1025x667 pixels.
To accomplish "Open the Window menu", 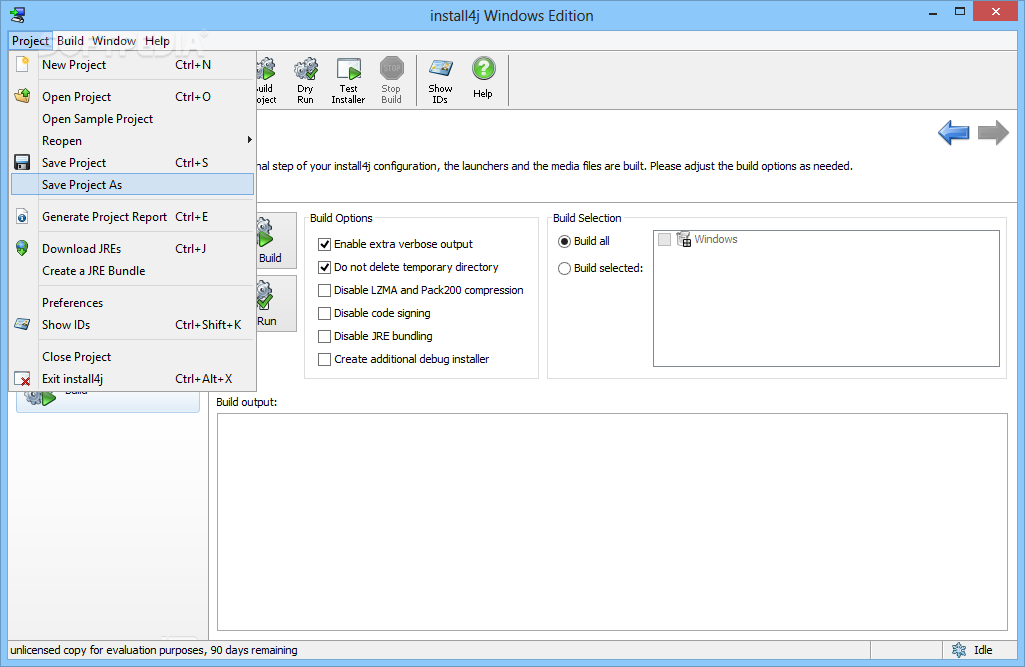I will coord(114,41).
